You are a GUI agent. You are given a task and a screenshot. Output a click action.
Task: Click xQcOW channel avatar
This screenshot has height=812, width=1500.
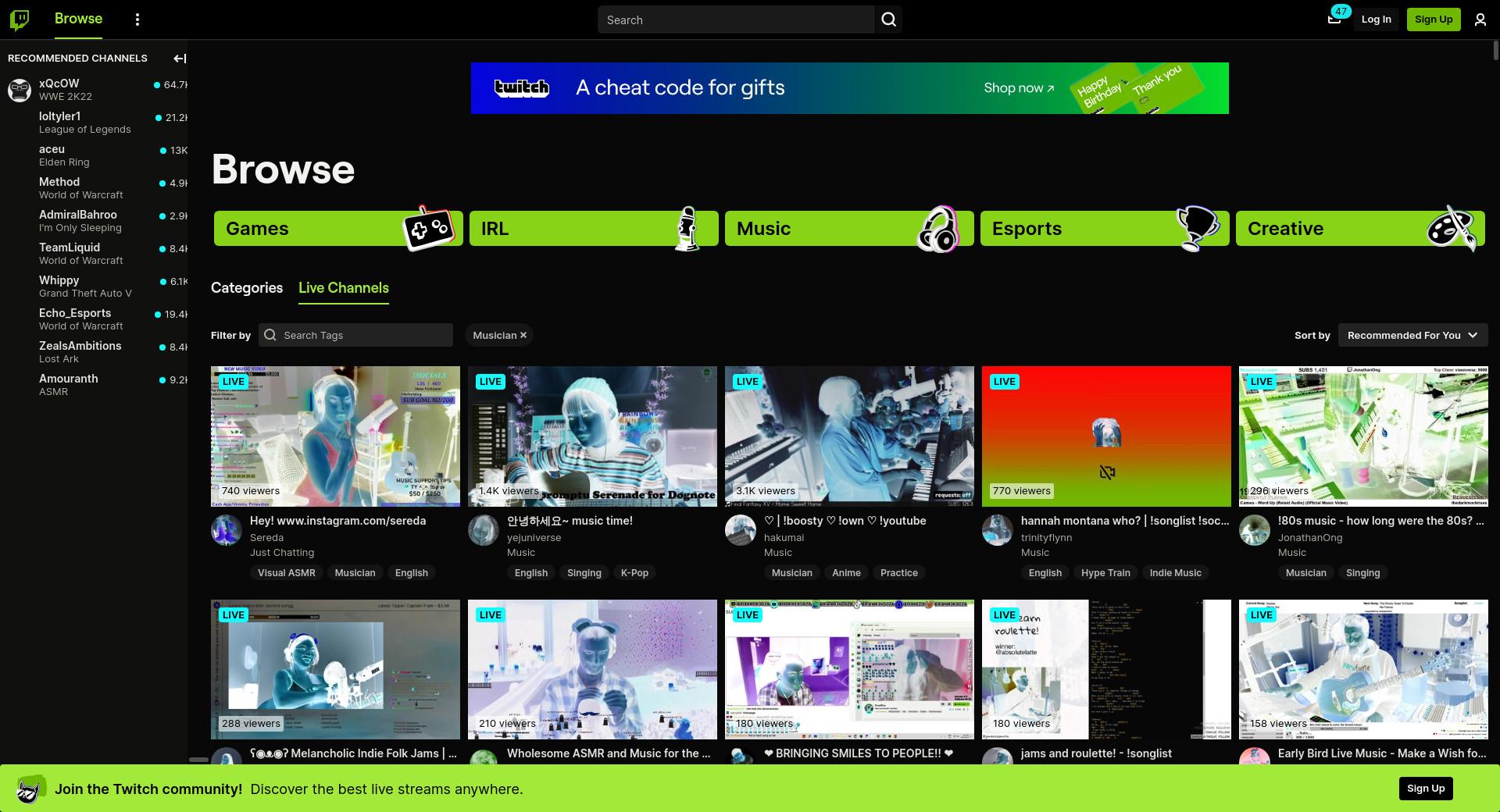pyautogui.click(x=20, y=90)
